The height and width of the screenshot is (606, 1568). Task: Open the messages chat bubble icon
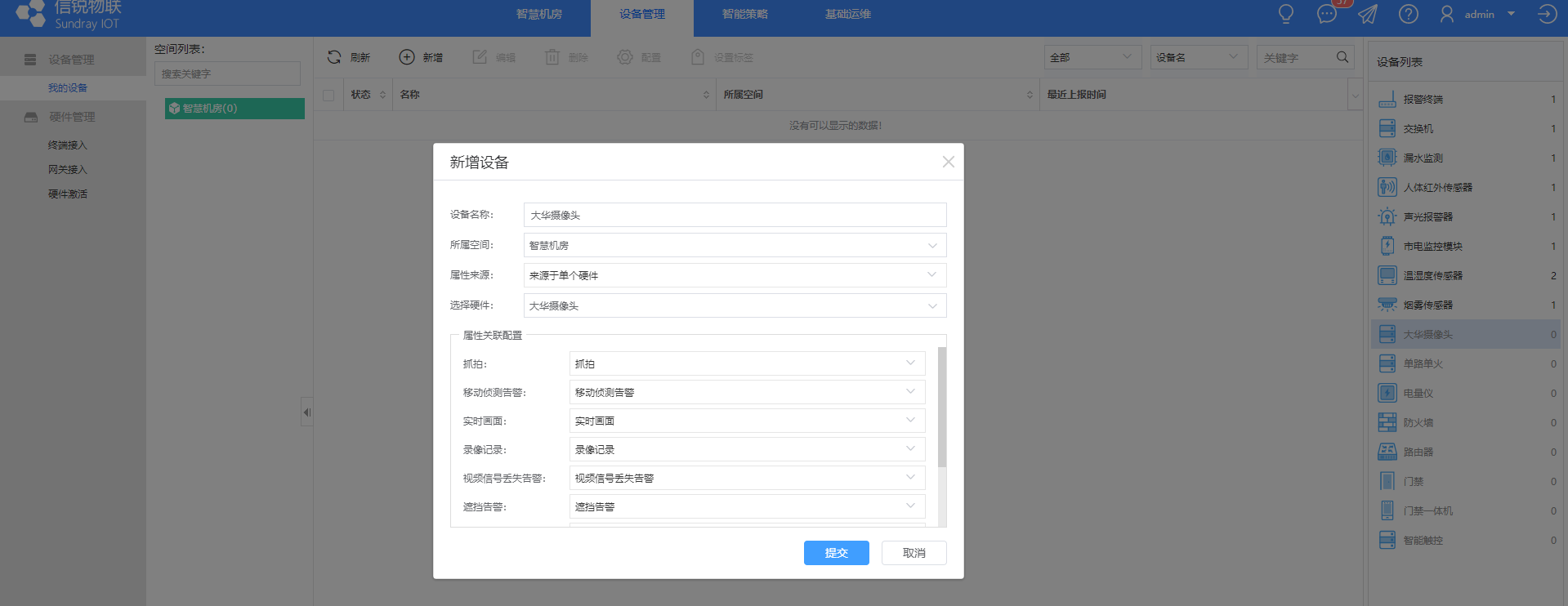tap(1327, 14)
